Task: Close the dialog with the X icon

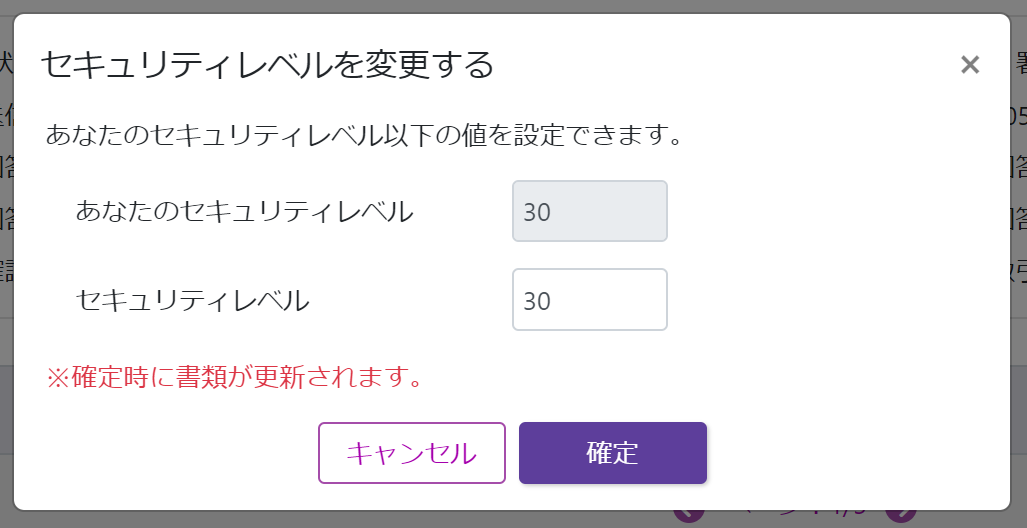Action: tap(969, 65)
